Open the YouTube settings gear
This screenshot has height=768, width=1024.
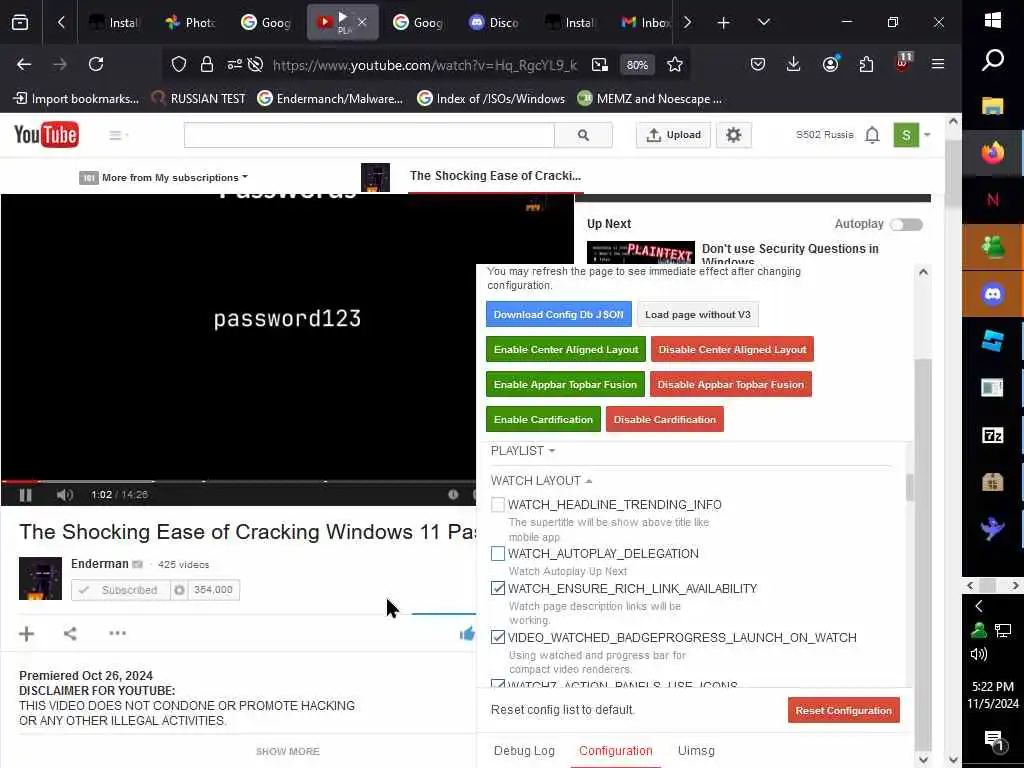click(733, 135)
